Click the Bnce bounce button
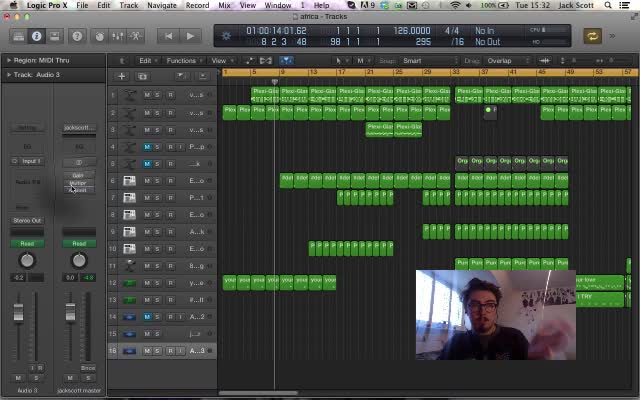640x400 pixels. [x=88, y=368]
